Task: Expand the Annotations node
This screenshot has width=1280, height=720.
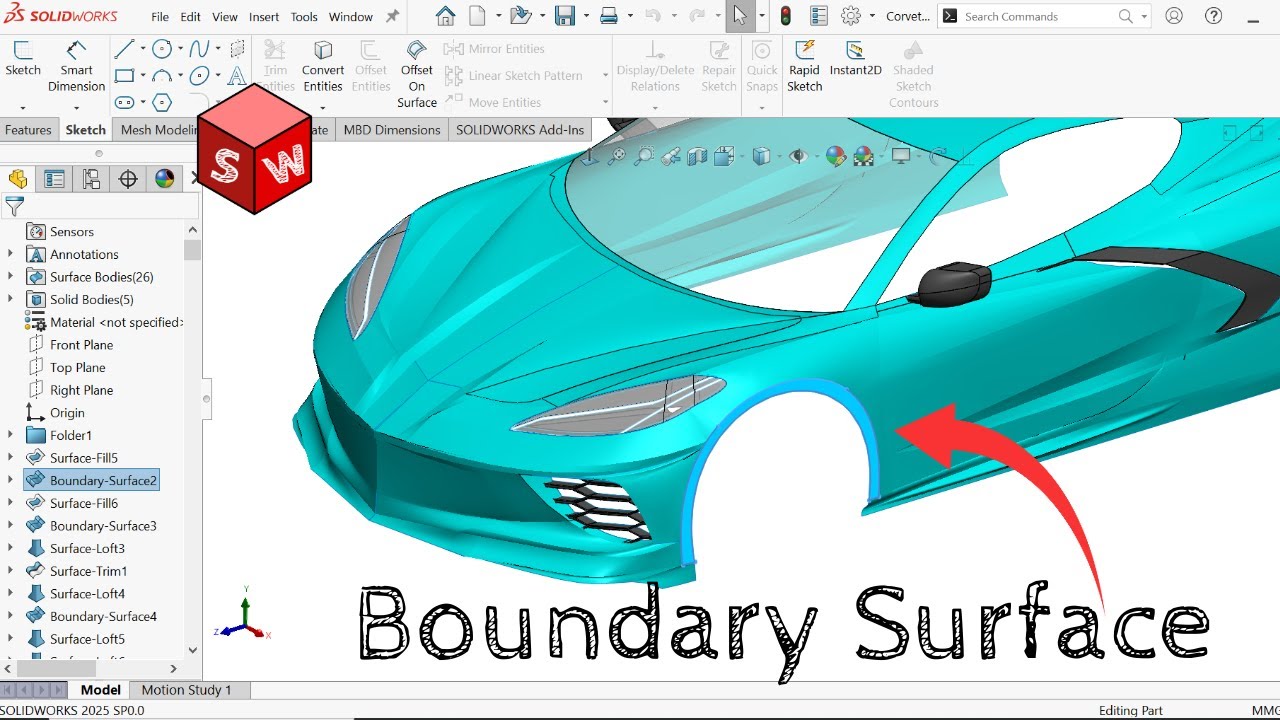Action: click(10, 254)
